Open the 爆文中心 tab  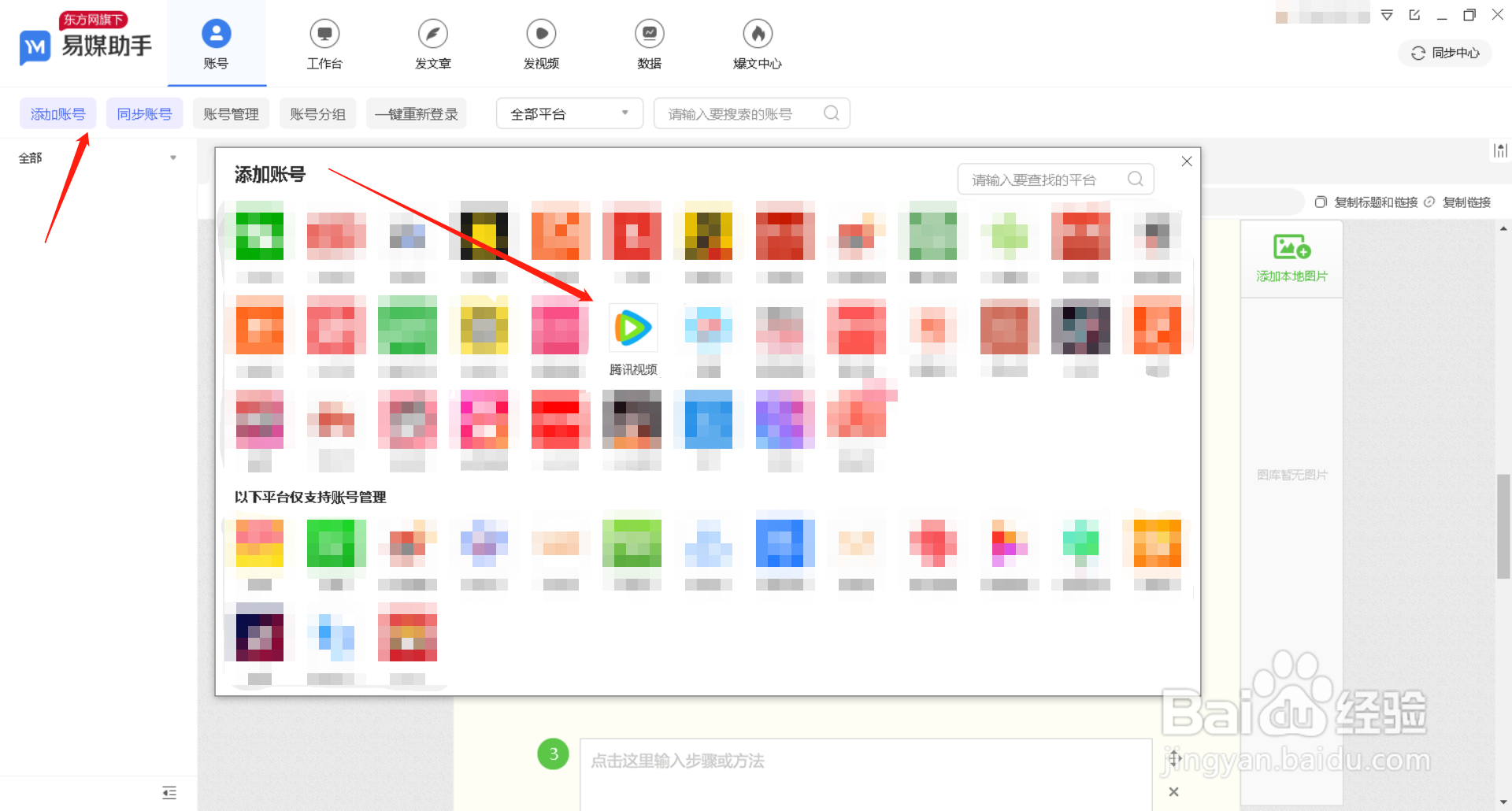(758, 44)
